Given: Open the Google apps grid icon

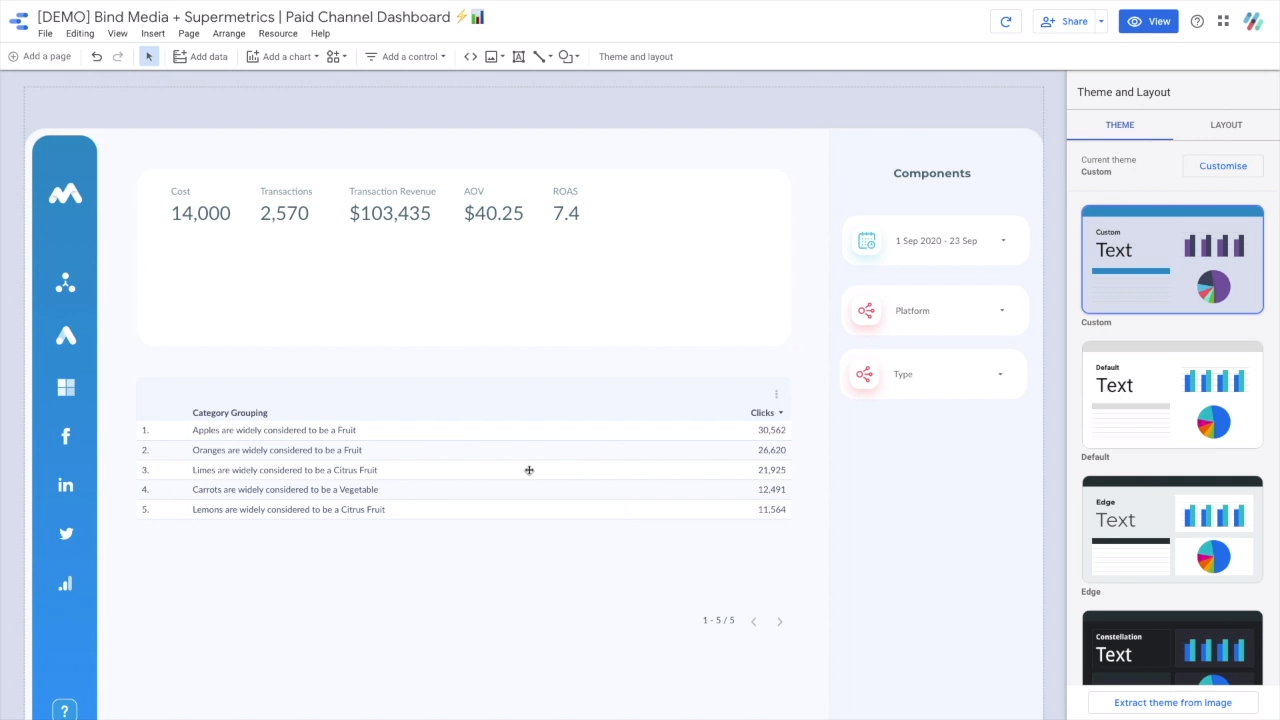Looking at the screenshot, I should (1223, 21).
